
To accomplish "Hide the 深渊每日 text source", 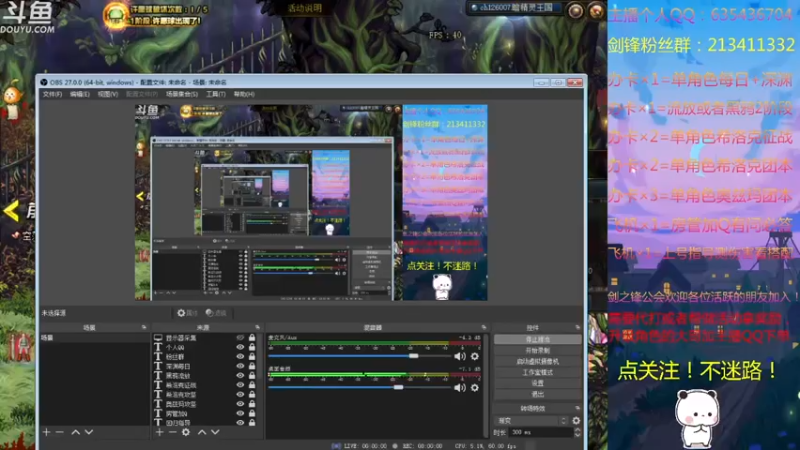I will pyautogui.click(x=240, y=366).
